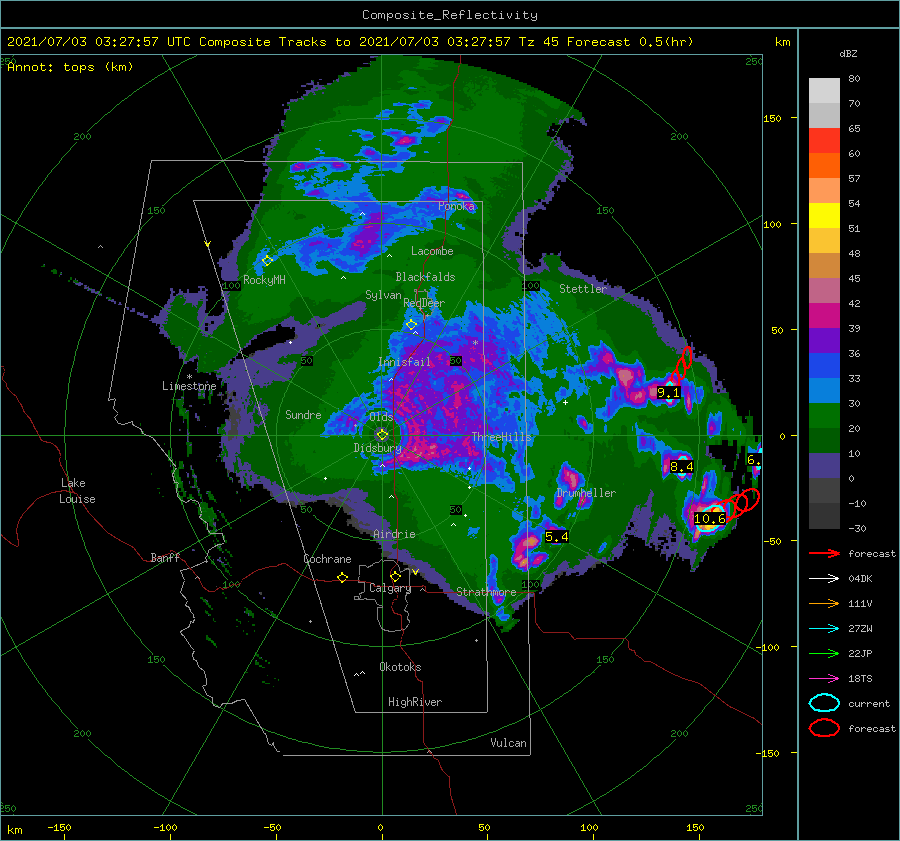Click the Drumheller city label
This screenshot has height=841, width=900.
pos(586,493)
